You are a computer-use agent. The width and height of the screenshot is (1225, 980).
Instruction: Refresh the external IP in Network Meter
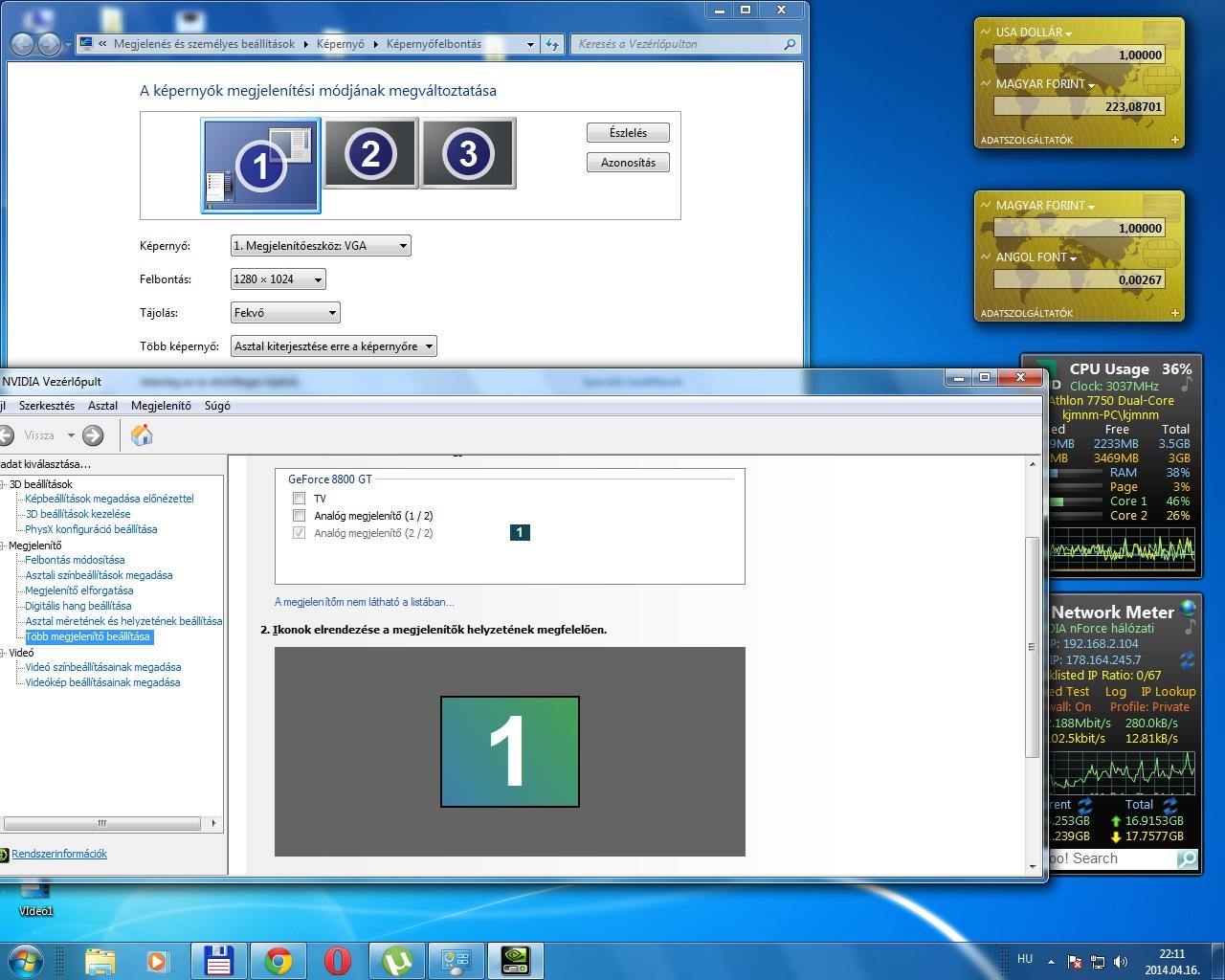pyautogui.click(x=1187, y=659)
